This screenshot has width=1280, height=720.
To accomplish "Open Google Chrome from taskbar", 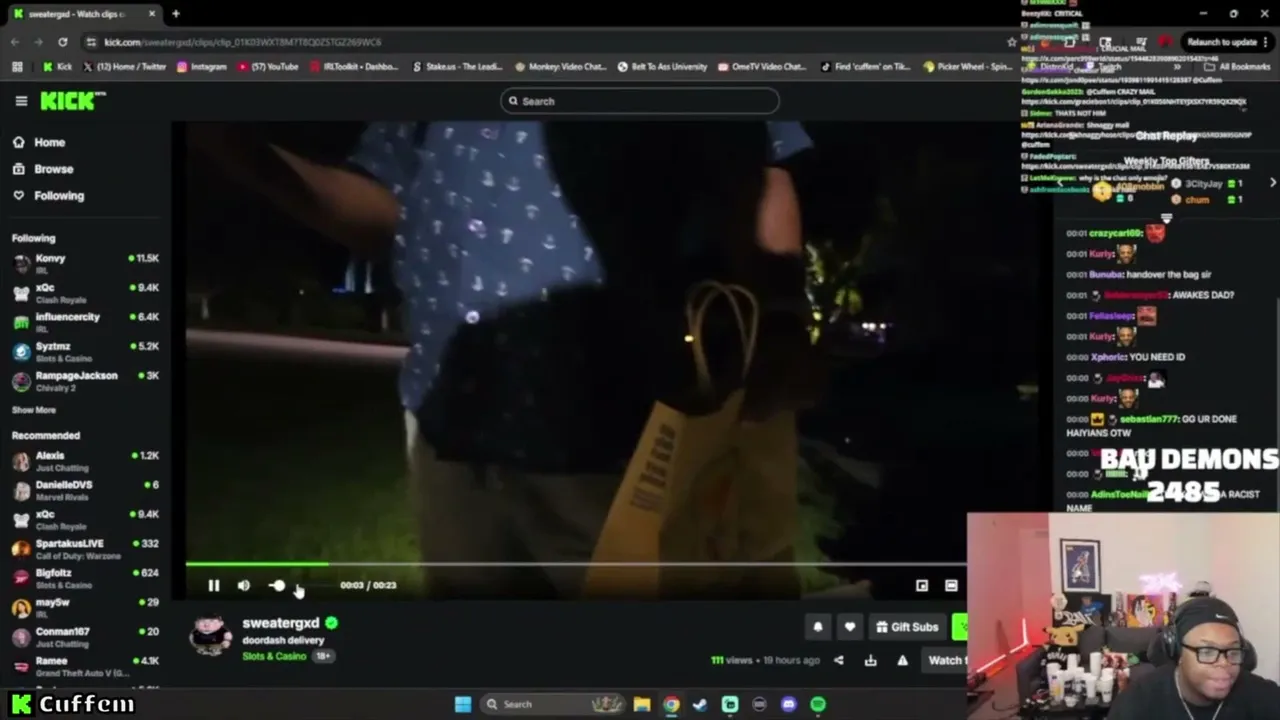I will (x=671, y=704).
